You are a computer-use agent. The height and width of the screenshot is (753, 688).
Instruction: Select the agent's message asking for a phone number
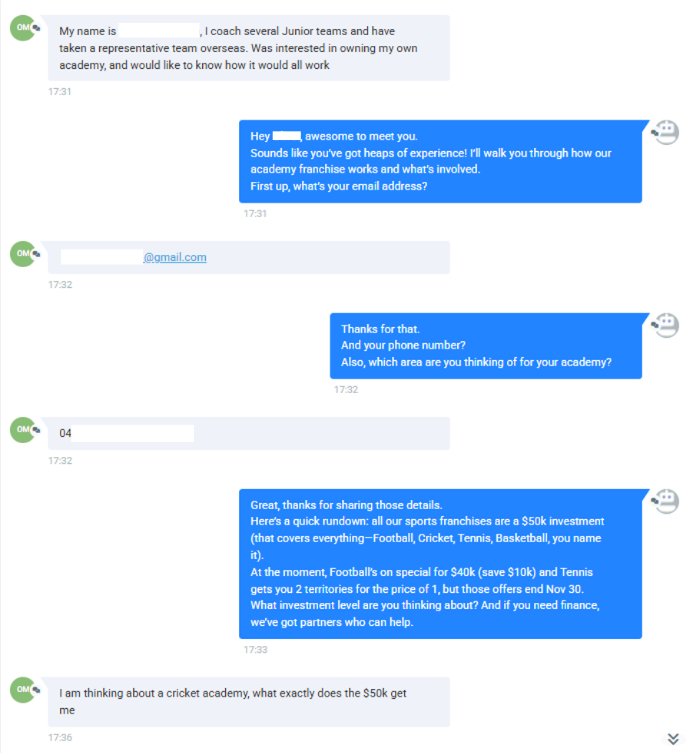tap(486, 345)
